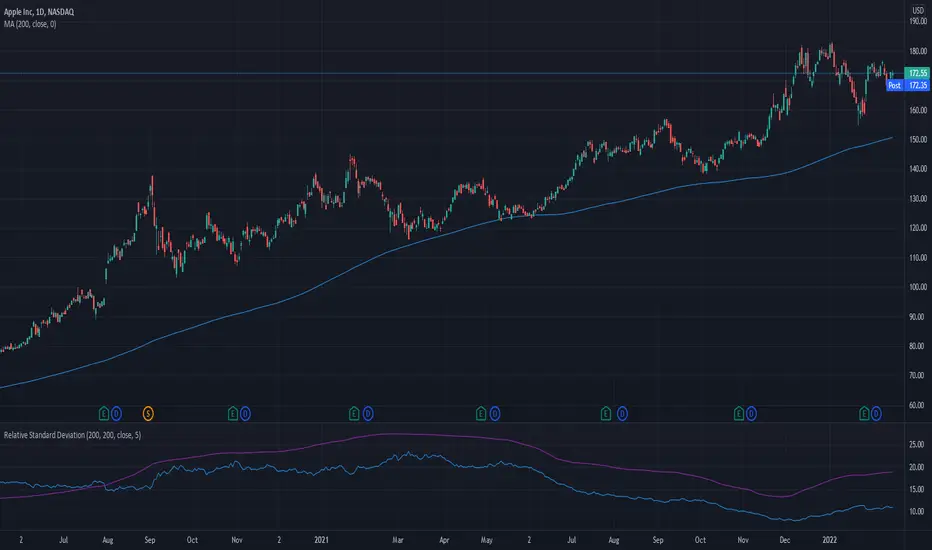The image size is (932, 550).
Task: Click the 25.00 value on indicator axis
Action: click(x=917, y=445)
